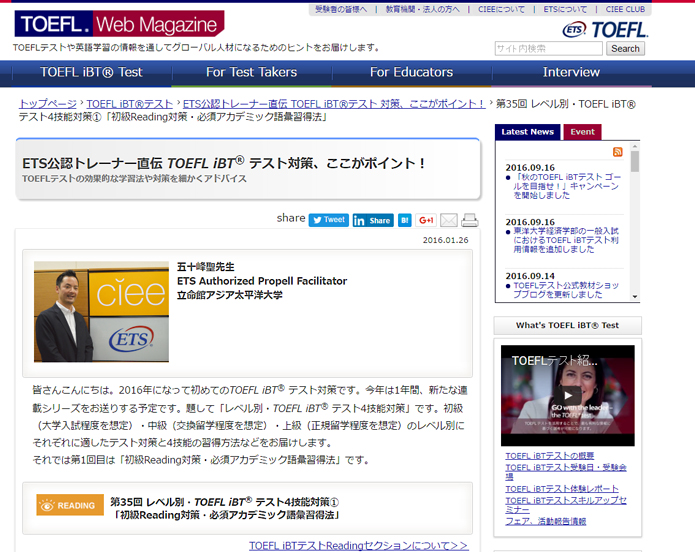Play the TOEFL test introduction video
Viewport: 695px width, 552px height.
(x=567, y=395)
